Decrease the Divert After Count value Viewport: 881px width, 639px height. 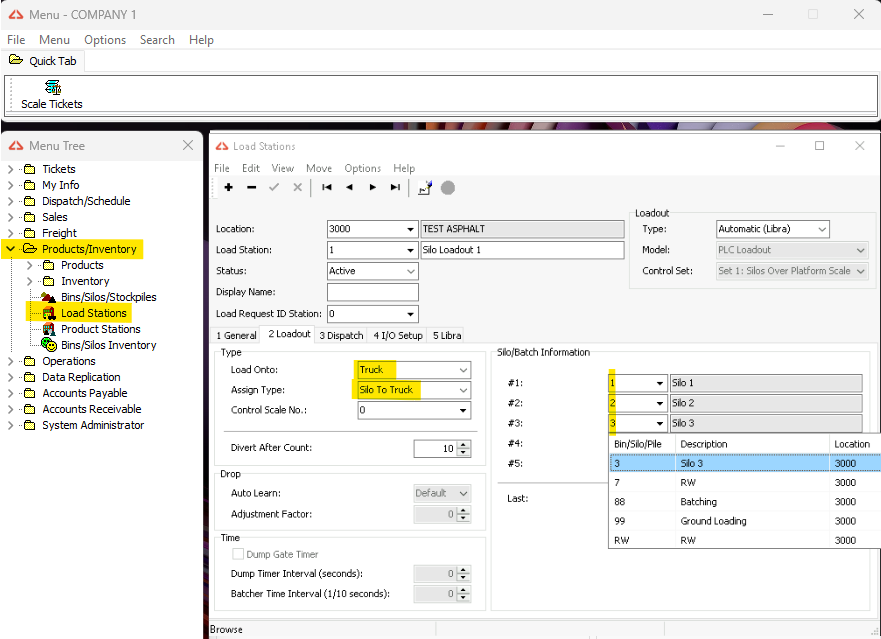[x=464, y=452]
